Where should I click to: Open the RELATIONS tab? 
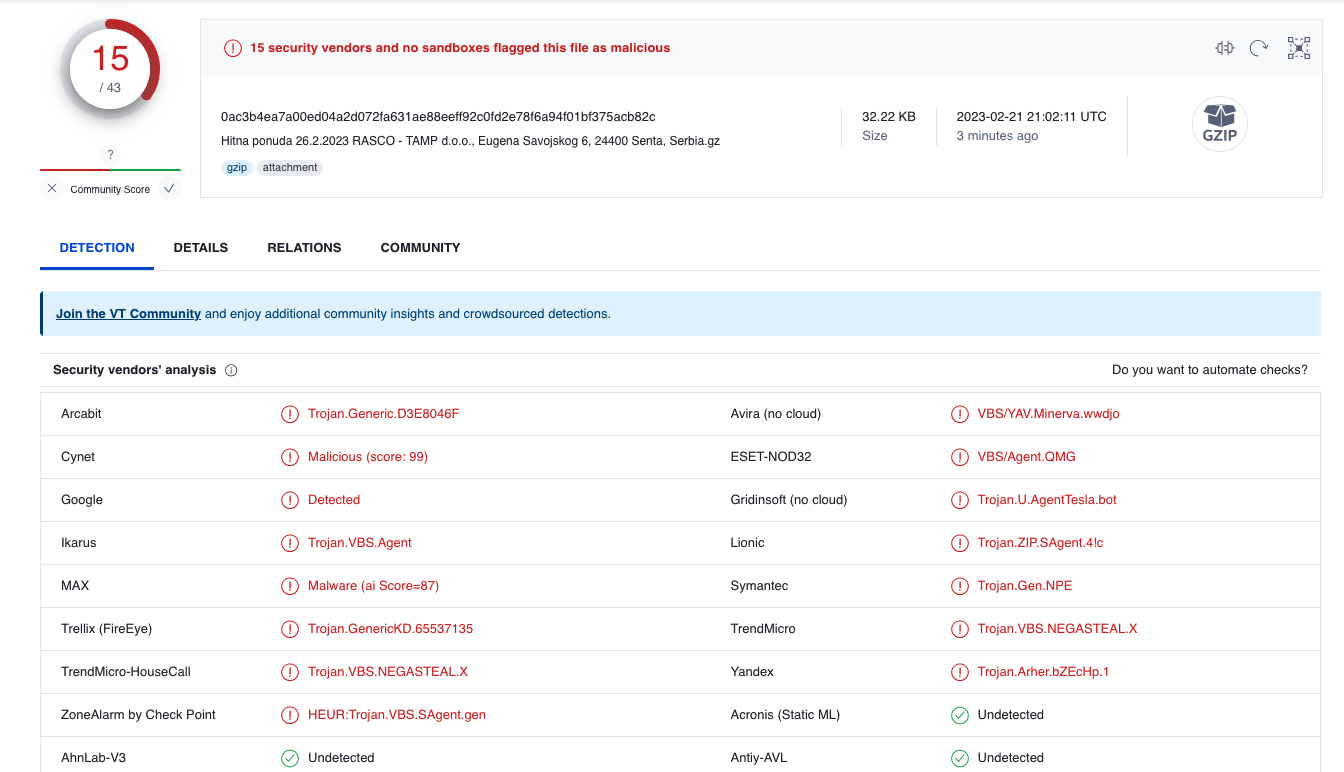point(304,248)
